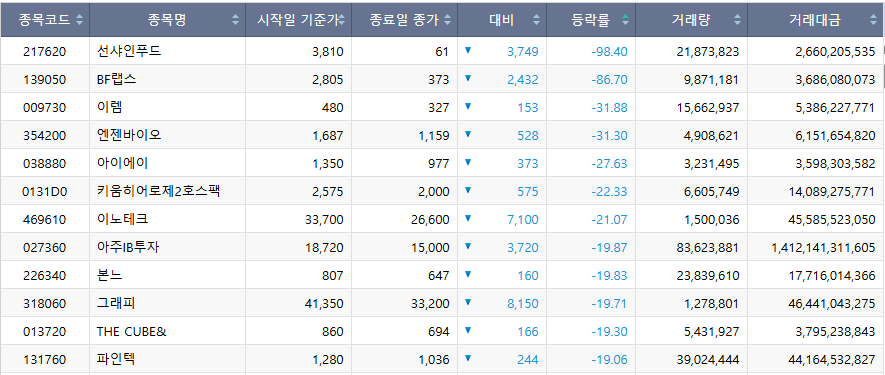Click stock code 013720
The image size is (885, 375).
point(45,332)
